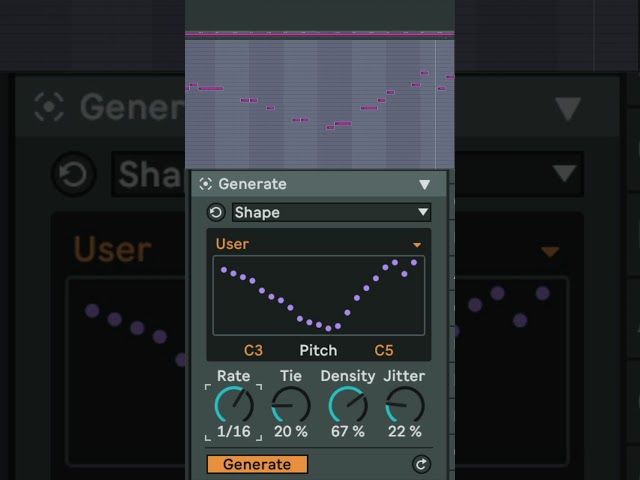The width and height of the screenshot is (640, 480).
Task: Click the C3 minimum pitch value
Action: click(253, 350)
